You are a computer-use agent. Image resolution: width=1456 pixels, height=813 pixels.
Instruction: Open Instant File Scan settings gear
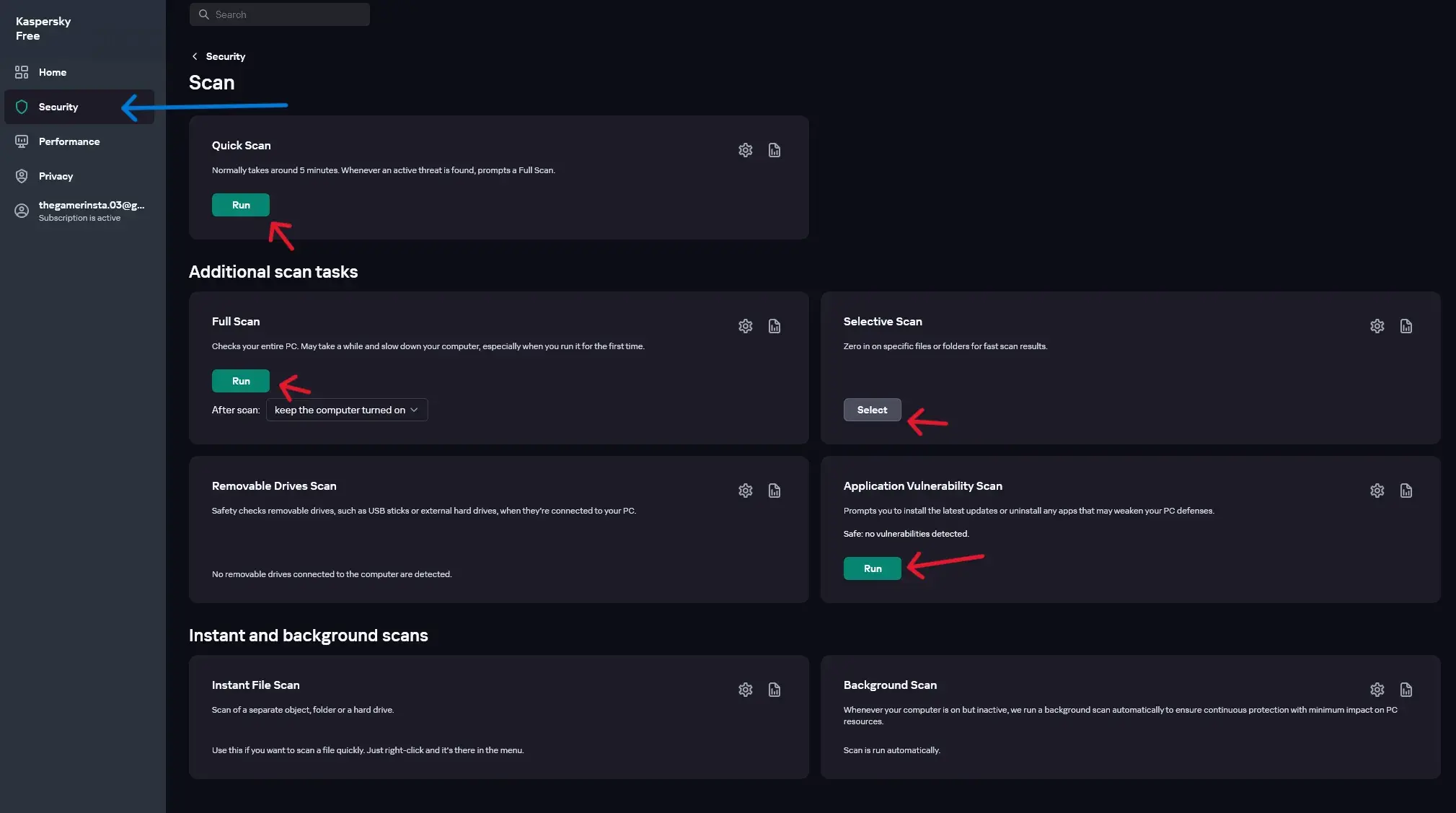coord(745,690)
